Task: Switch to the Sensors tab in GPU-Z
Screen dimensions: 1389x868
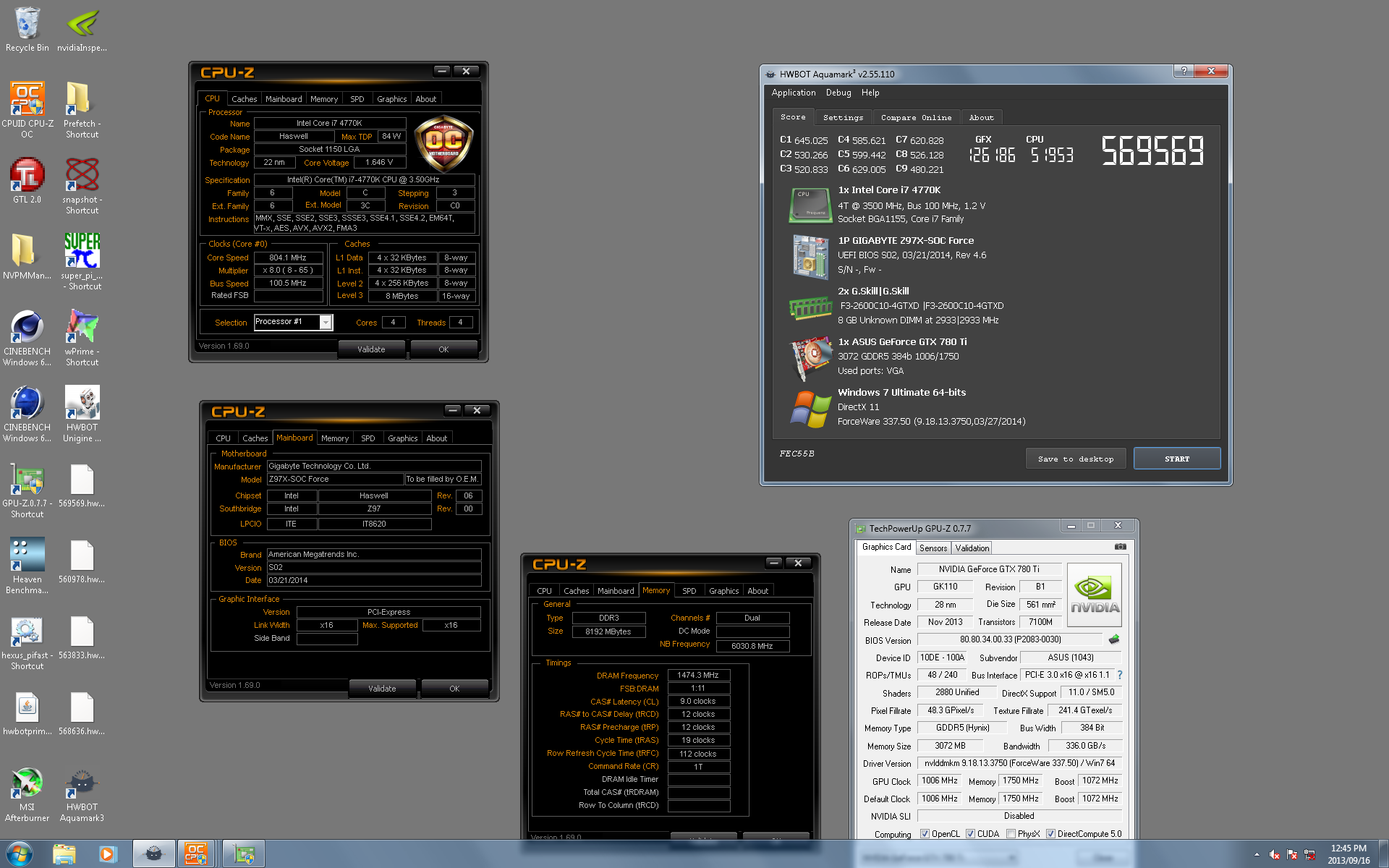Action: click(x=933, y=548)
